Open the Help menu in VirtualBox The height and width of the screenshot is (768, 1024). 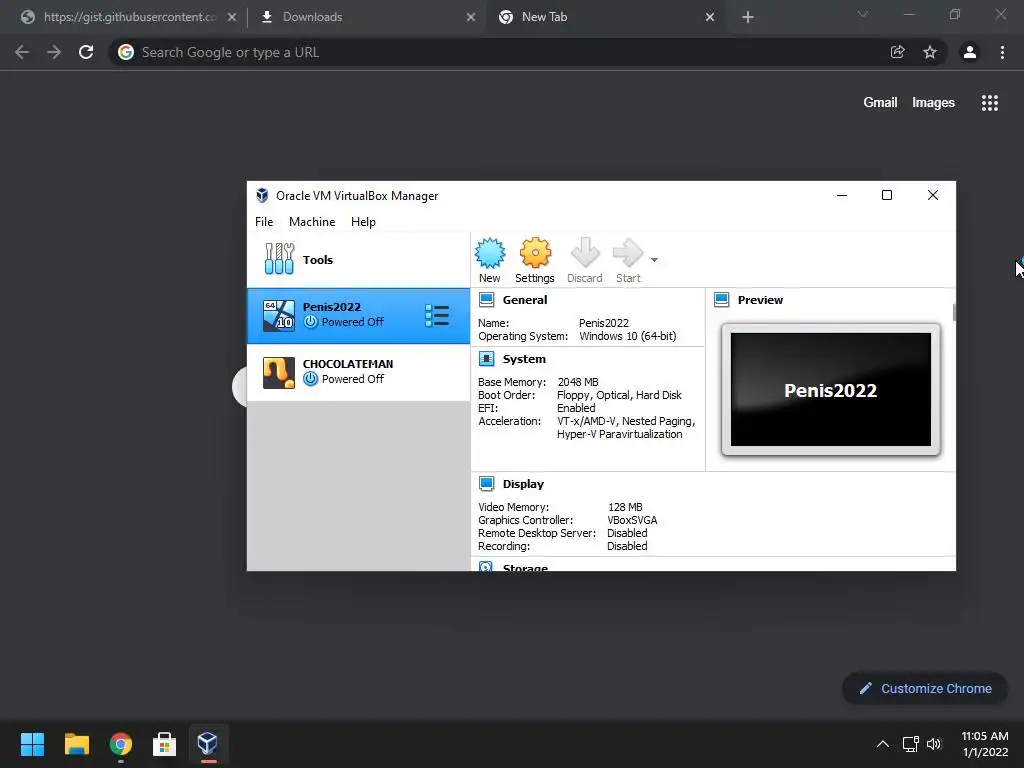[363, 222]
